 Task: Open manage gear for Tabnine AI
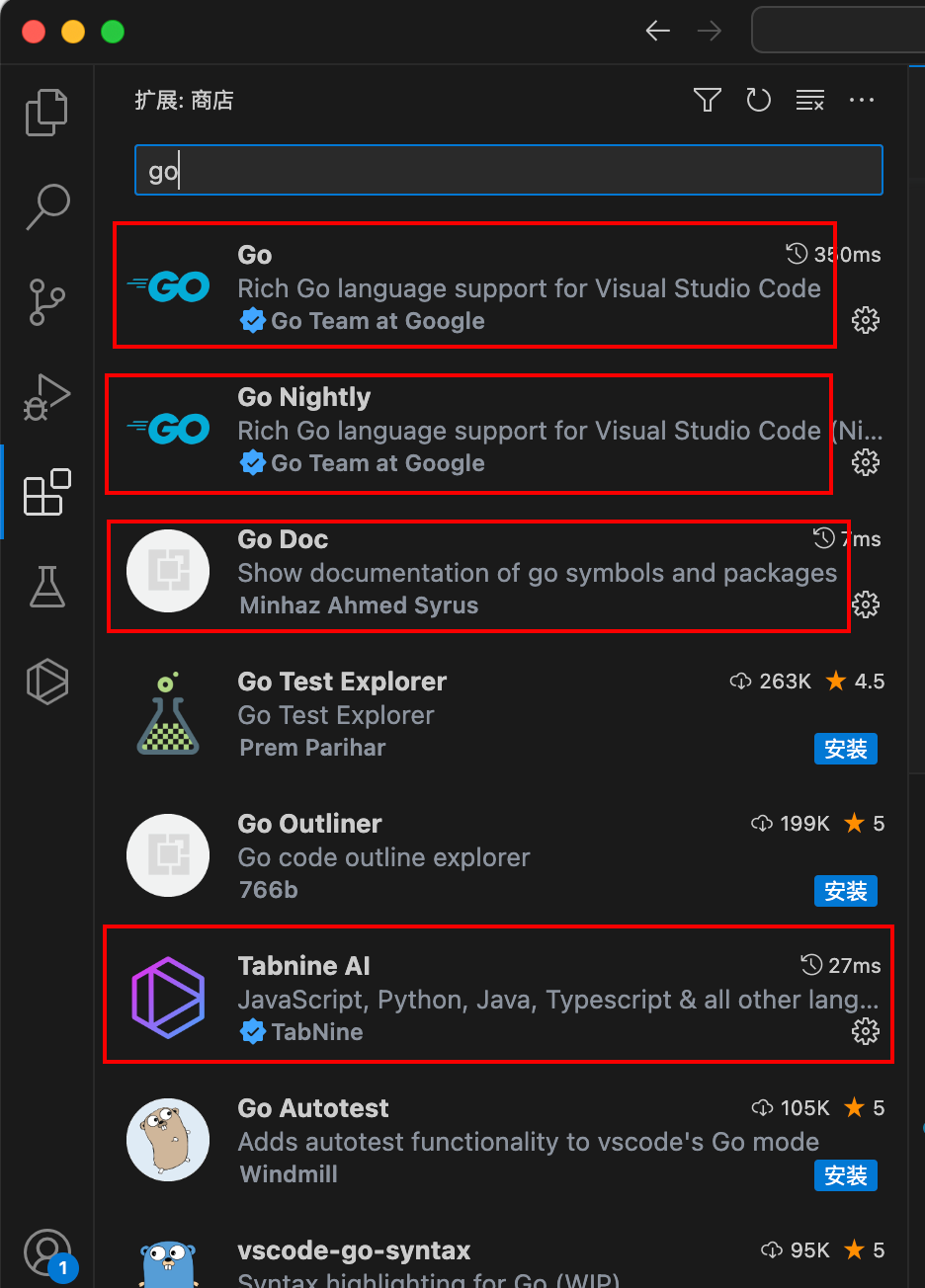(865, 1031)
